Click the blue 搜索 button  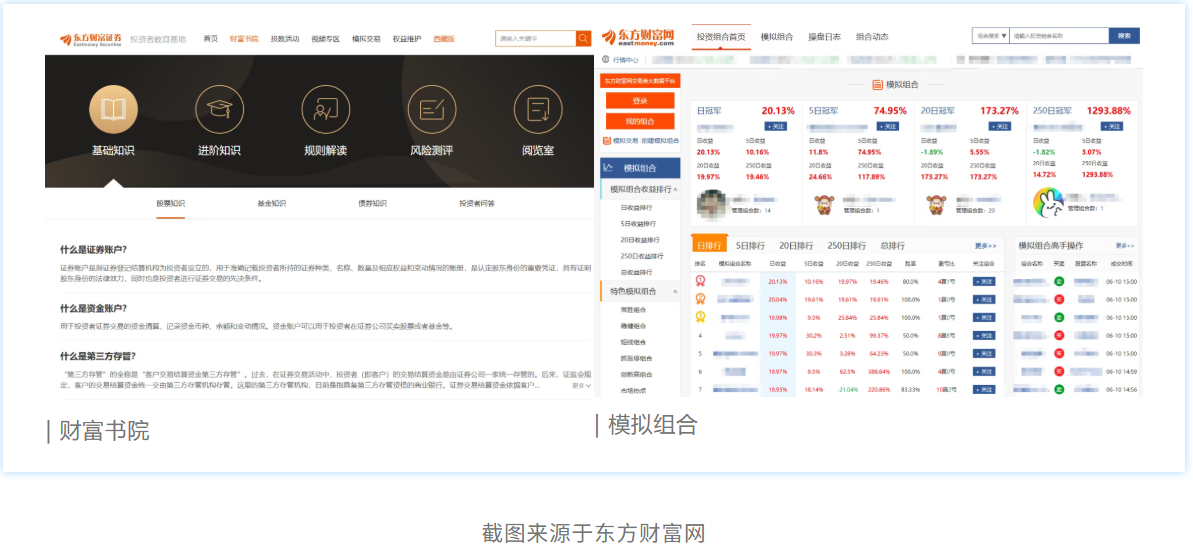click(1125, 36)
